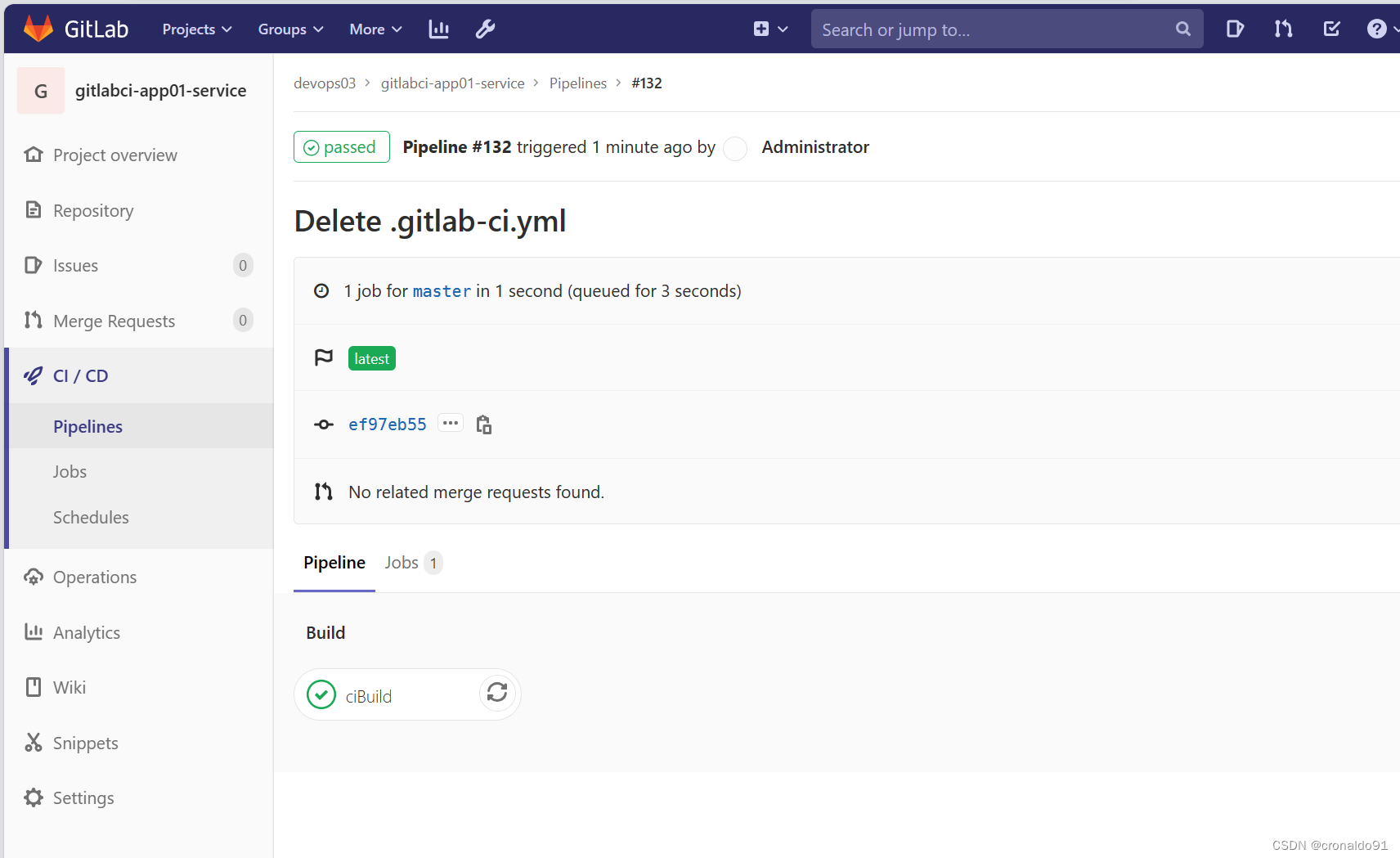
Task: Open the Groups dropdown menu
Action: click(290, 29)
